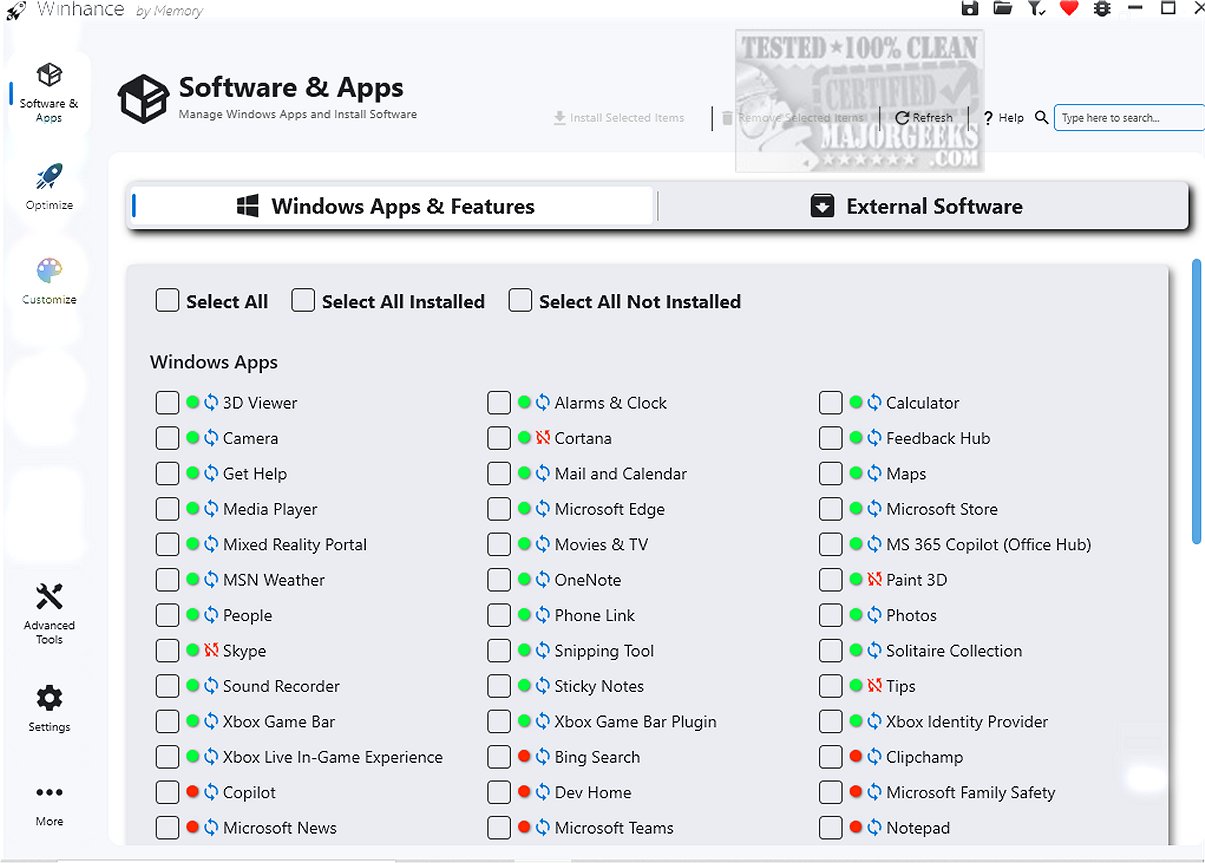Click the MS 365 Copilot (Office Hub) label

[989, 545]
